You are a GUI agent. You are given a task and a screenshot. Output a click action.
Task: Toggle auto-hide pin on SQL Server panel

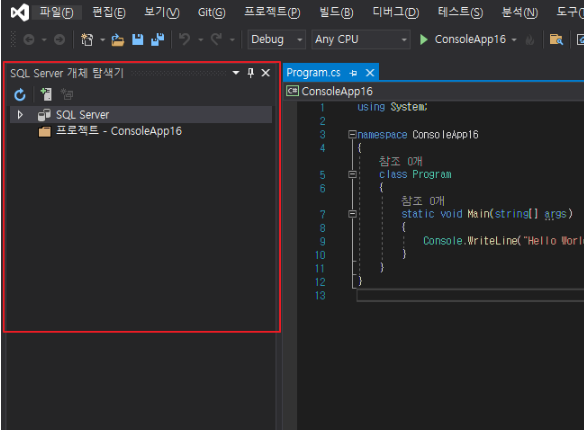point(251,73)
